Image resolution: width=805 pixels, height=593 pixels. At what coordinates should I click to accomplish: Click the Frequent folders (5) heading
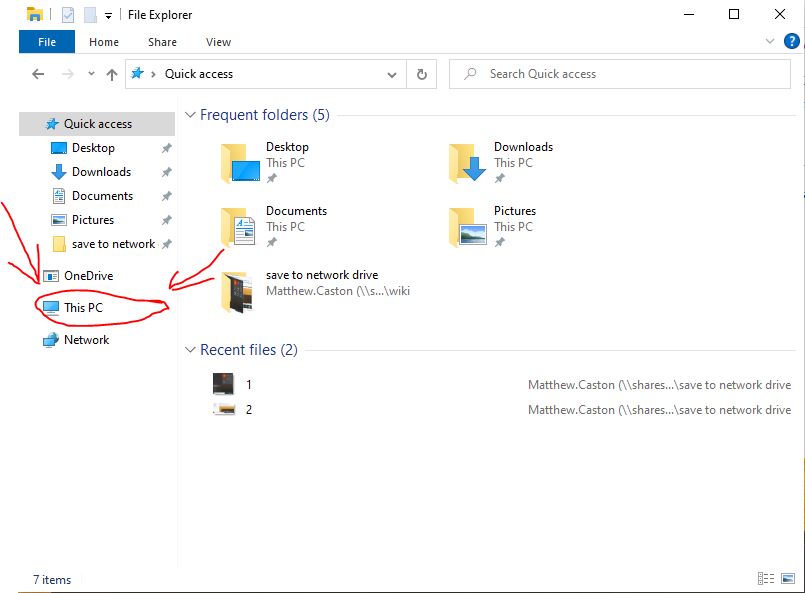[264, 115]
